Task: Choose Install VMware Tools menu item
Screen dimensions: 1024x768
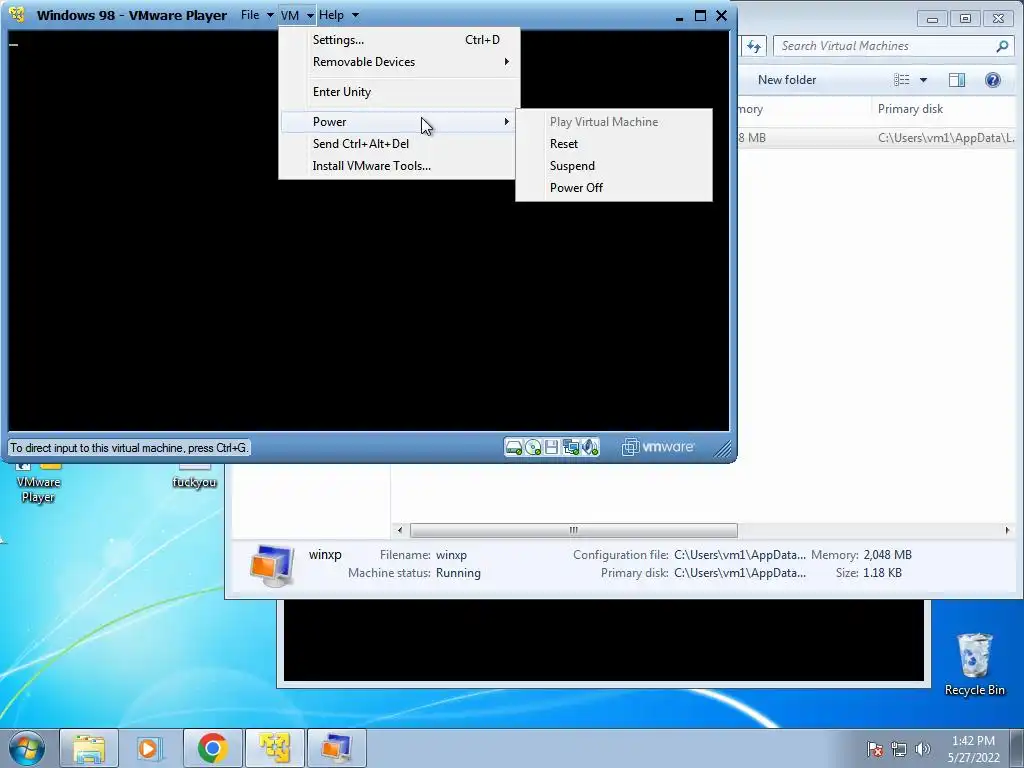Action: pyautogui.click(x=400, y=166)
